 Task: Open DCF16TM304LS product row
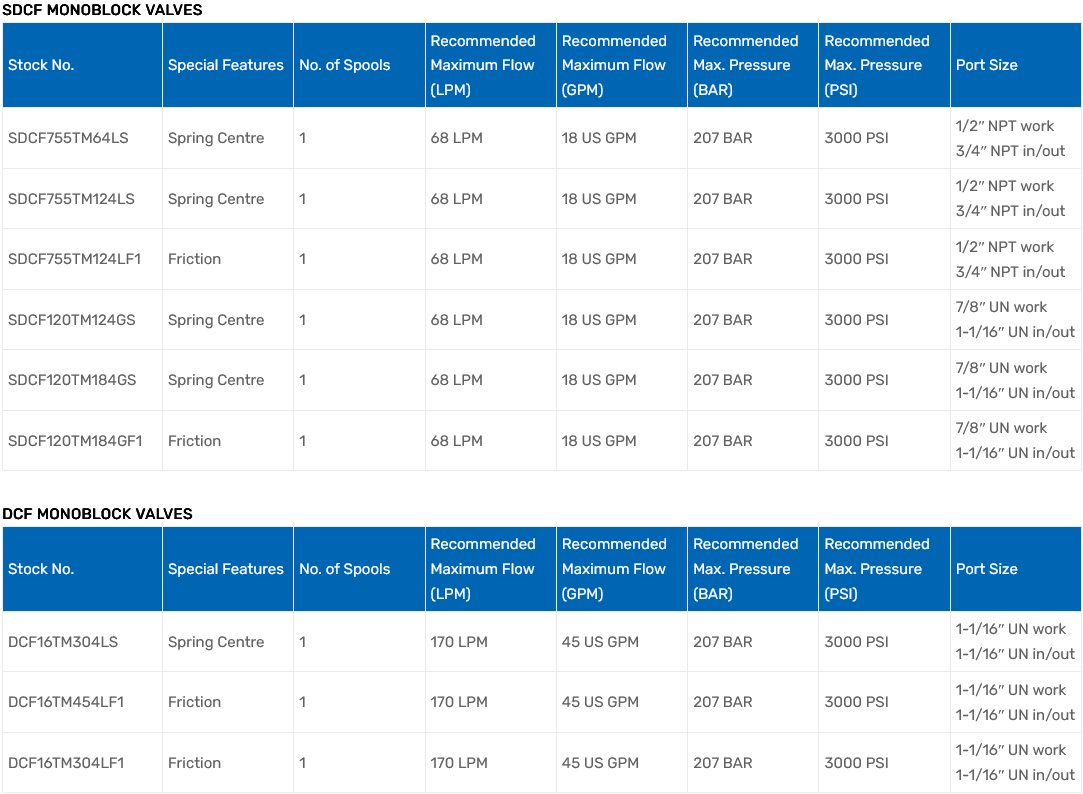pyautogui.click(x=63, y=642)
